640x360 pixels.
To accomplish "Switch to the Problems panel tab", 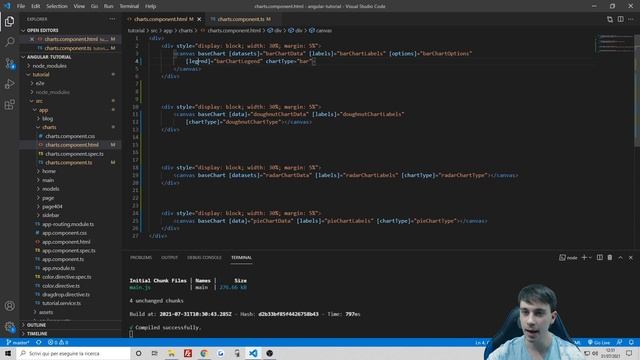I will click(x=141, y=258).
